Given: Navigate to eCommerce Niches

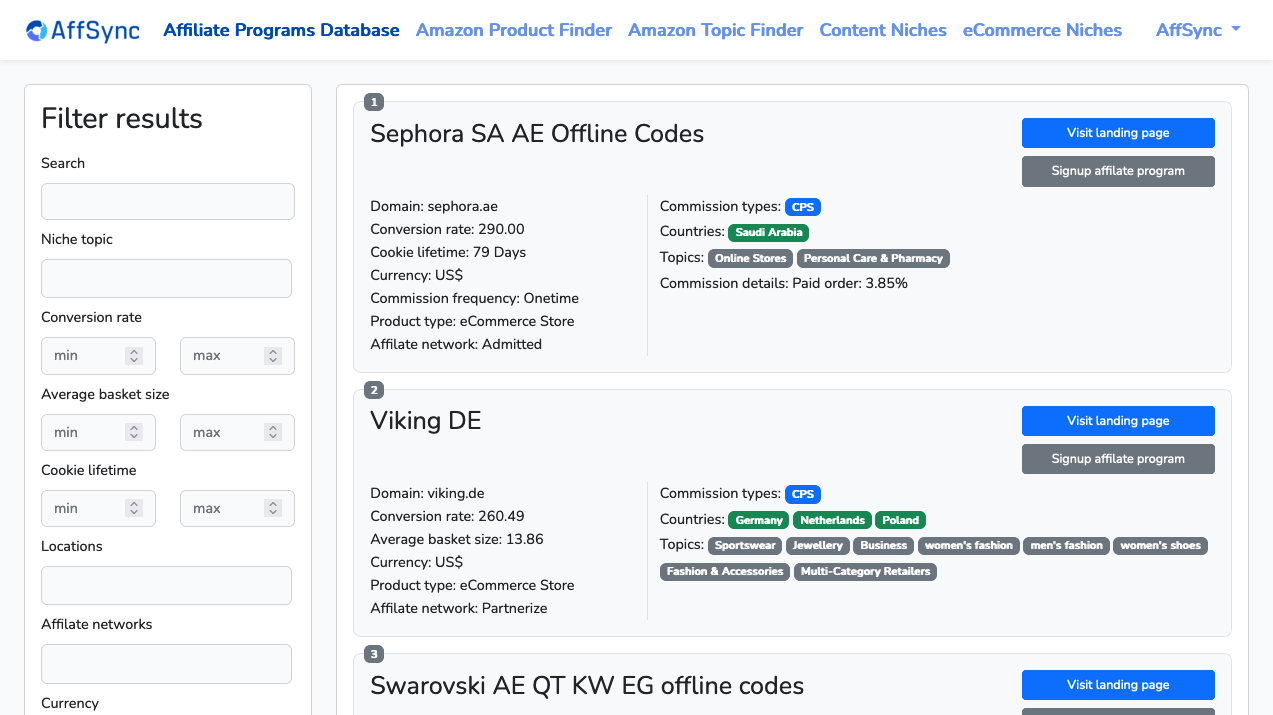Looking at the screenshot, I should (1042, 30).
